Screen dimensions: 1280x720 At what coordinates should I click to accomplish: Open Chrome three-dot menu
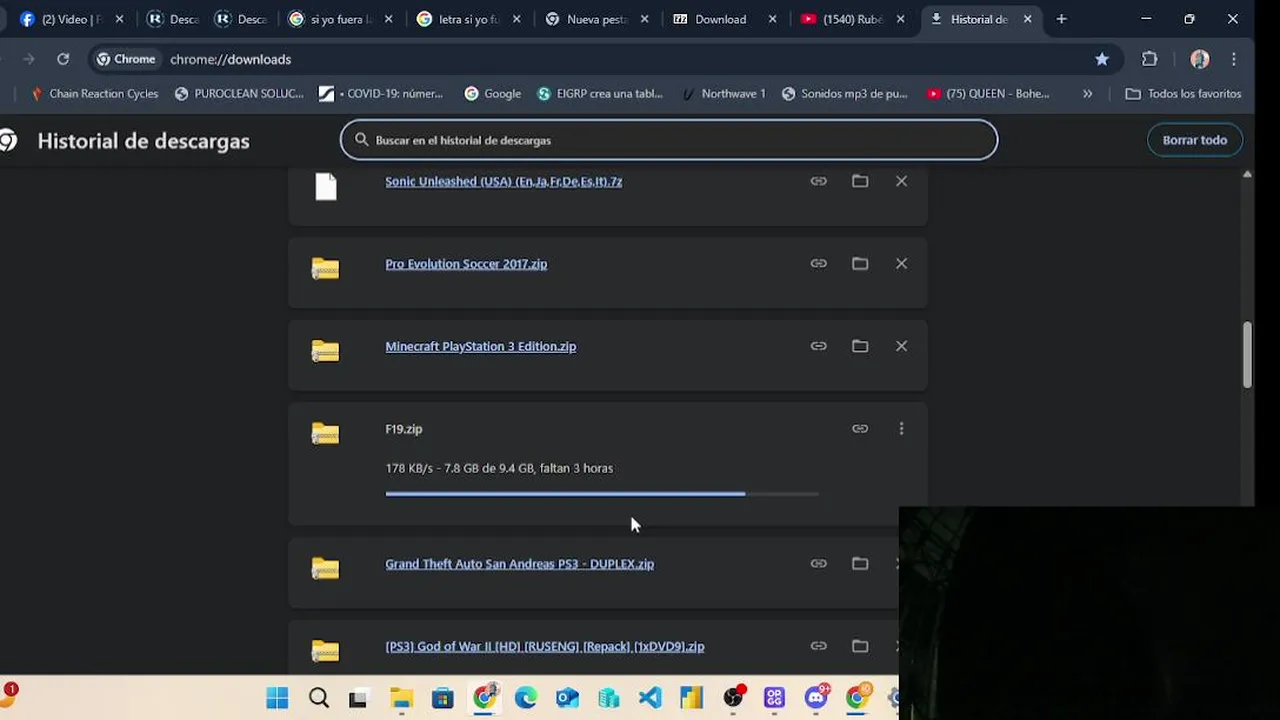point(1235,59)
